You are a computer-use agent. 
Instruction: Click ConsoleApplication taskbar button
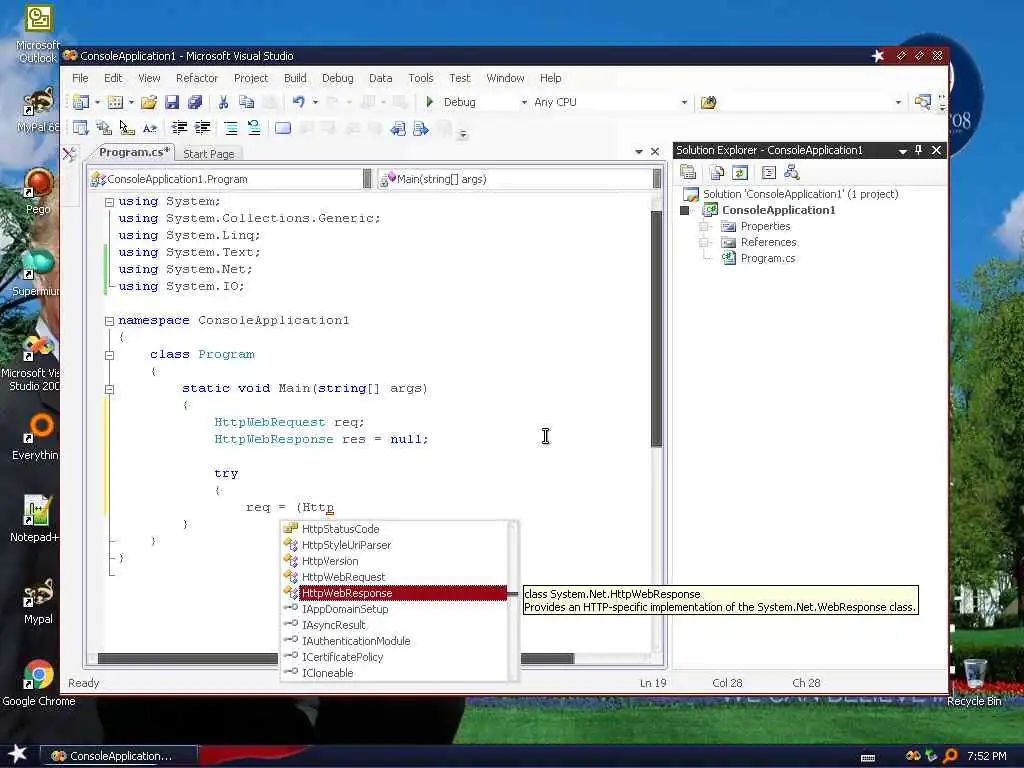pos(119,756)
